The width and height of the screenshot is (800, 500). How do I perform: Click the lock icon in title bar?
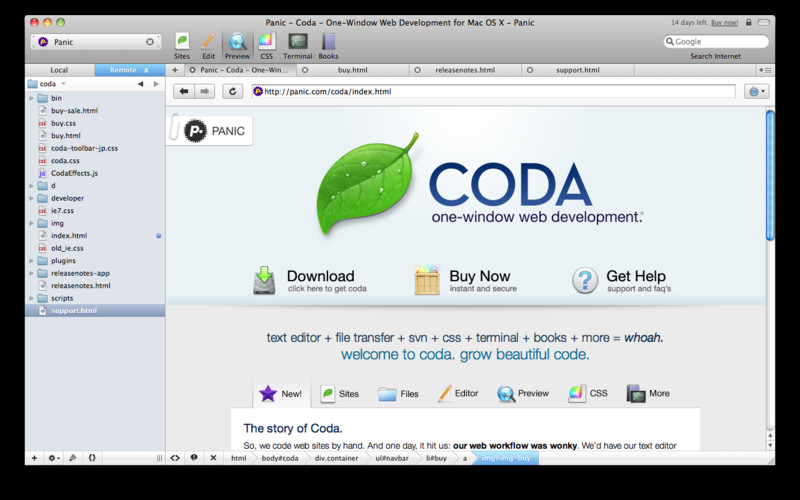[x=748, y=22]
